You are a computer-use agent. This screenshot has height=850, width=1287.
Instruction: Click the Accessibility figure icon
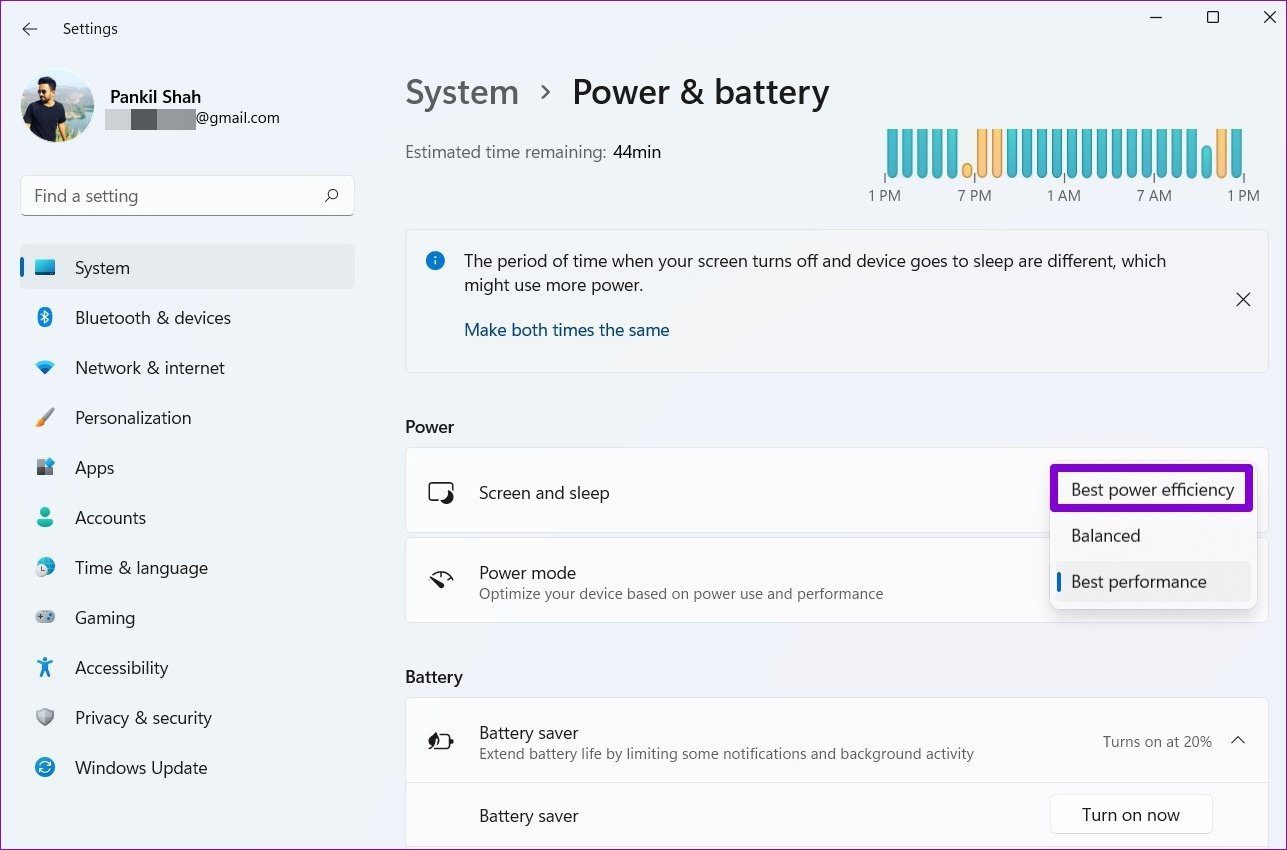(x=45, y=668)
